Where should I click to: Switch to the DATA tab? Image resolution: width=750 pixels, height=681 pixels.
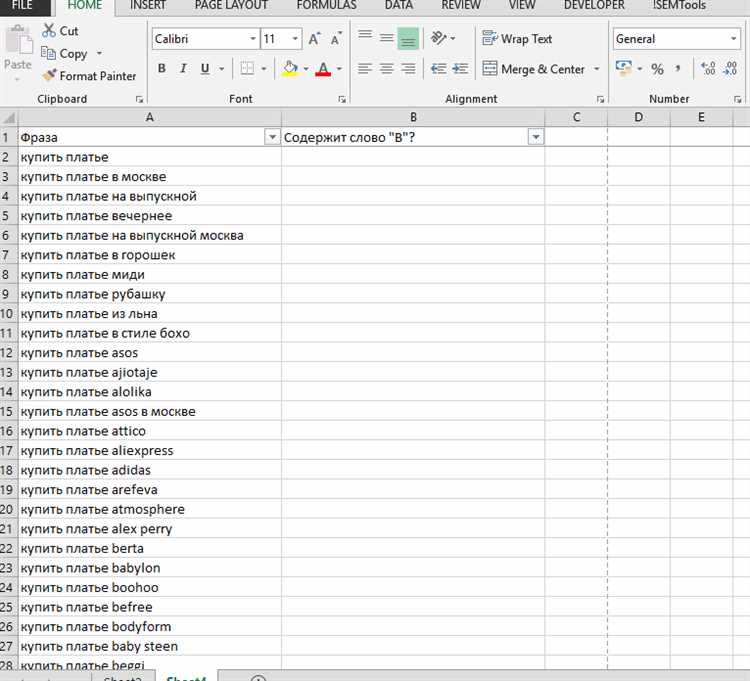pos(398,6)
